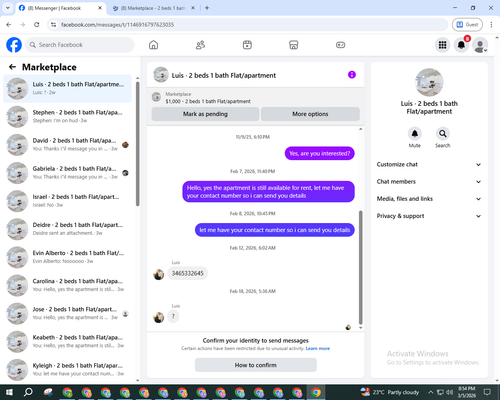Click the back arrow next to Marketplace
This screenshot has width=500, height=400.
tap(12, 67)
